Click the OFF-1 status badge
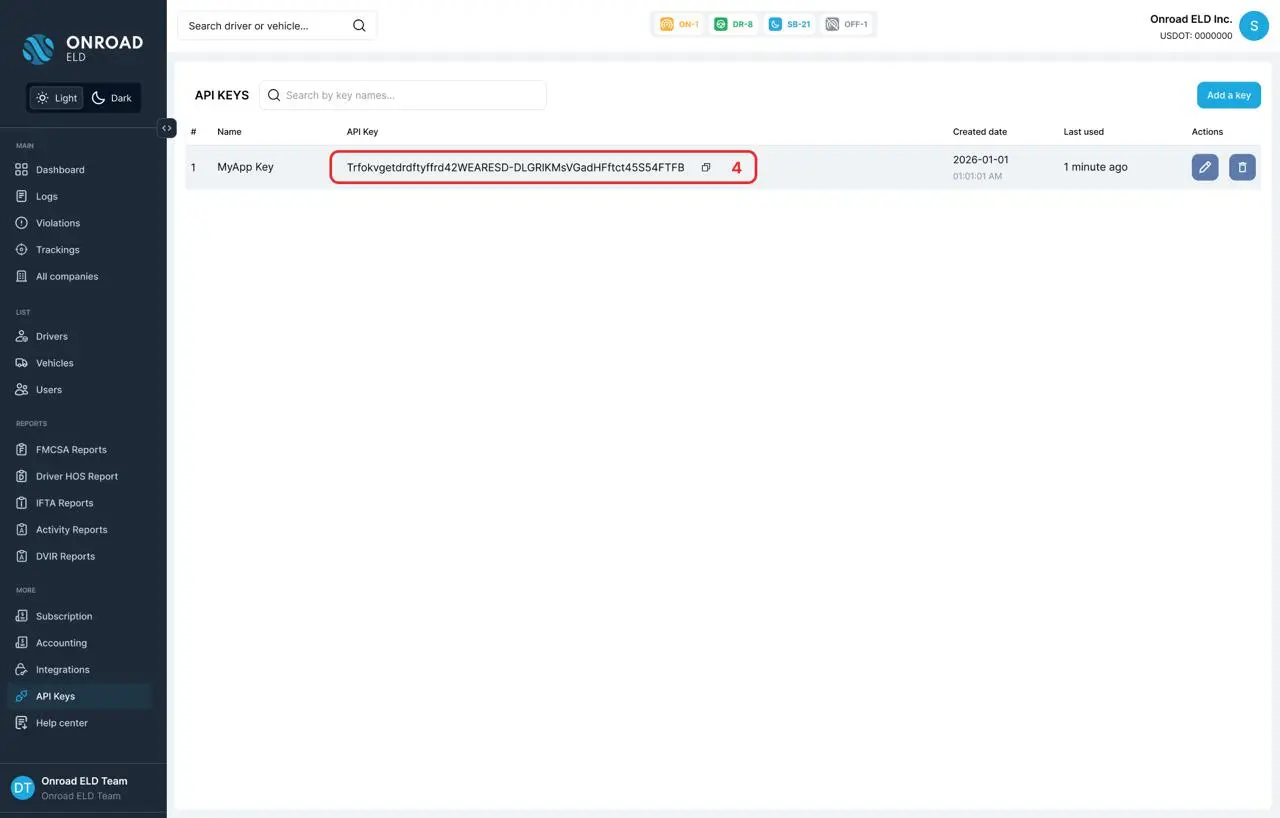 click(x=847, y=24)
